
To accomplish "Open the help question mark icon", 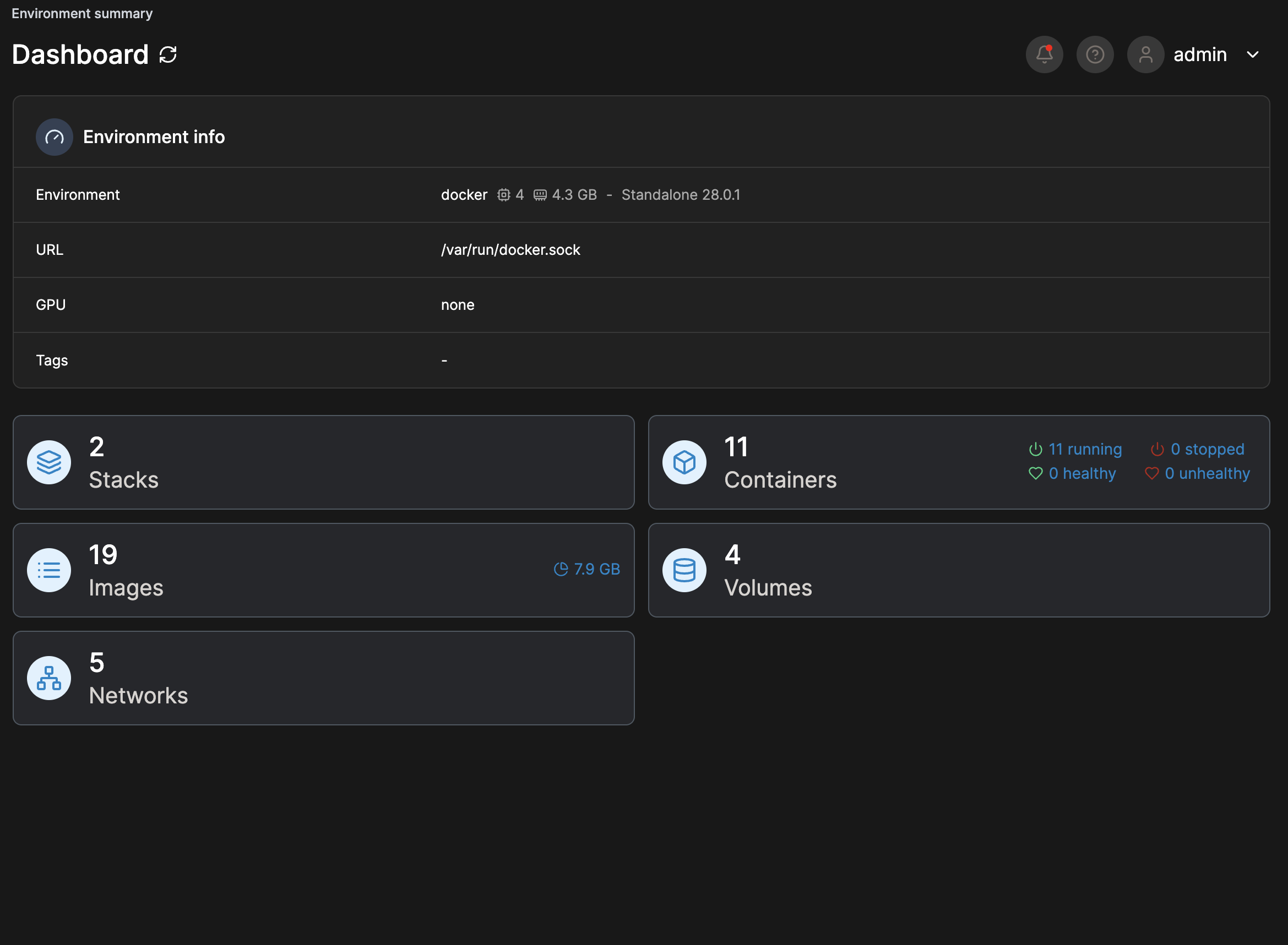I will 1095,55.
